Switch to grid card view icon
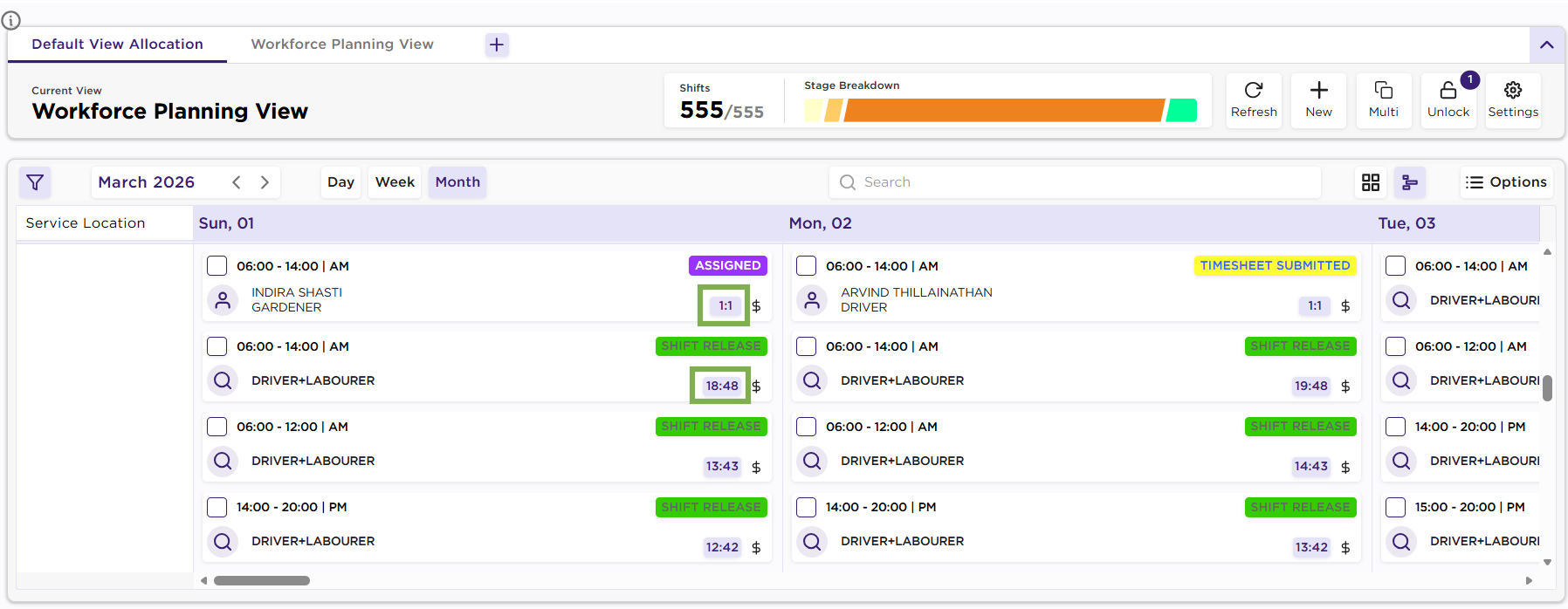The width and height of the screenshot is (1568, 609). (x=1371, y=182)
